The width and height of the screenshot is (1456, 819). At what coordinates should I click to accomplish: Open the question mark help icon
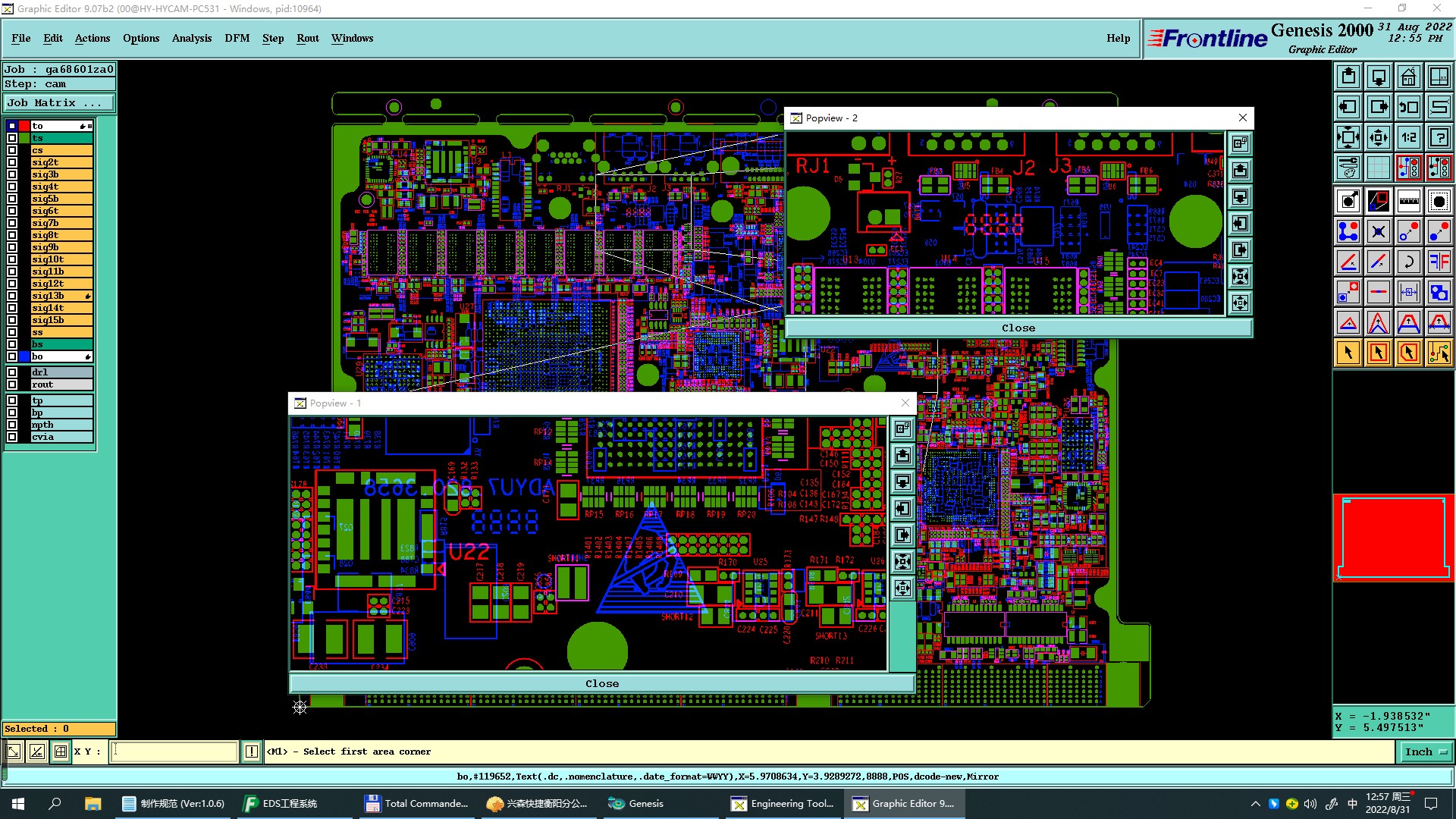point(1439,137)
